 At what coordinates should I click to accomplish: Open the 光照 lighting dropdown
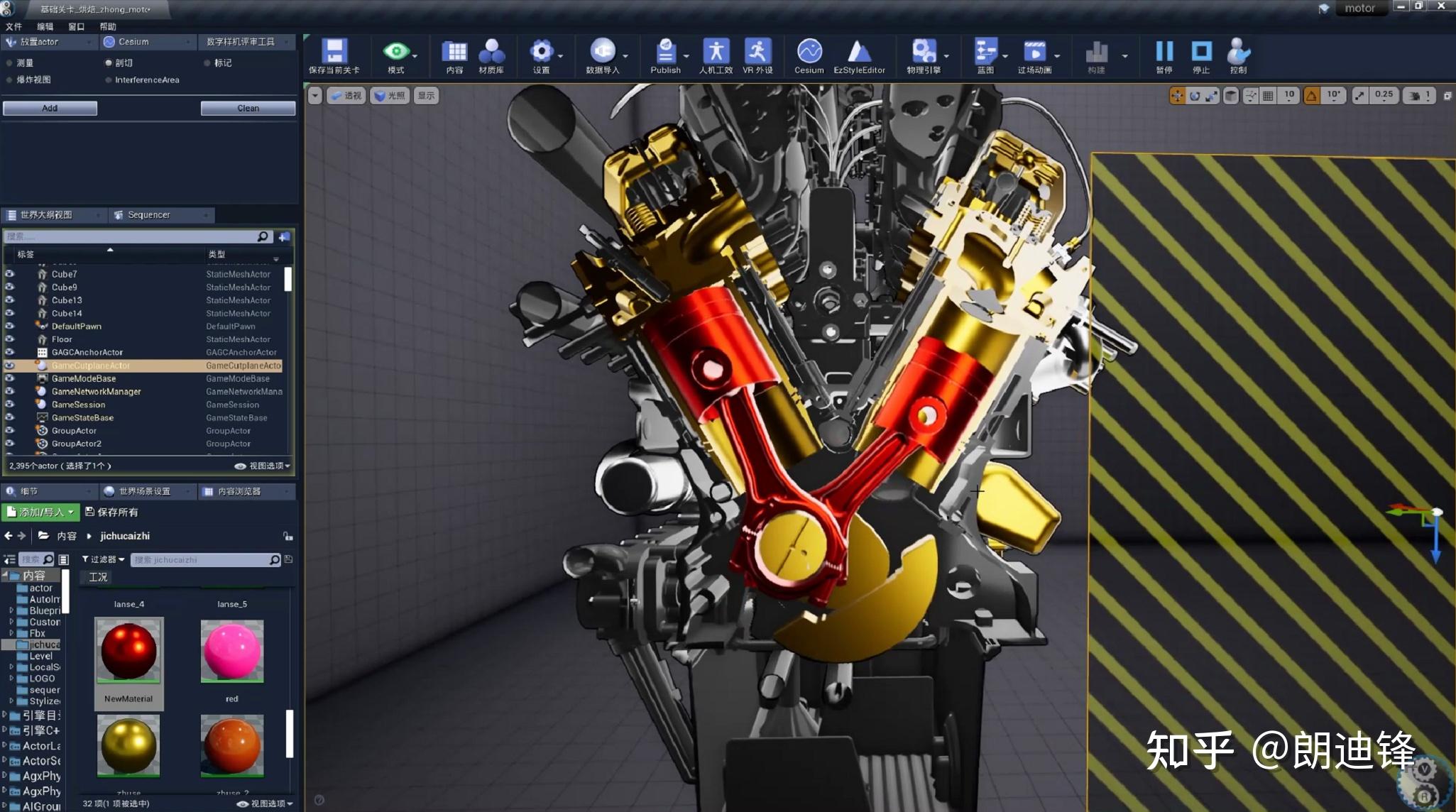pos(390,94)
